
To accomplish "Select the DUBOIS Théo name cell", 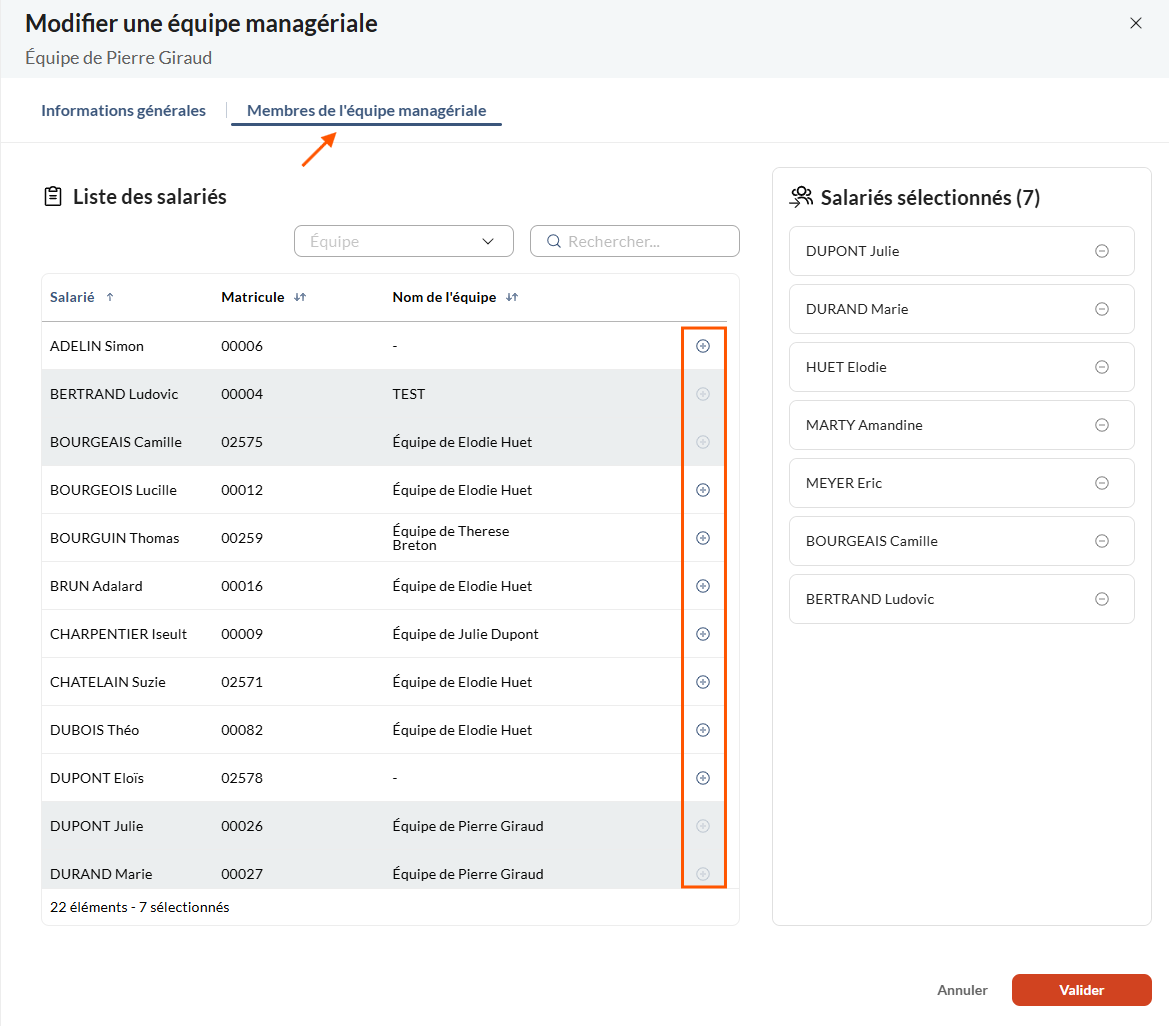I will [95, 730].
